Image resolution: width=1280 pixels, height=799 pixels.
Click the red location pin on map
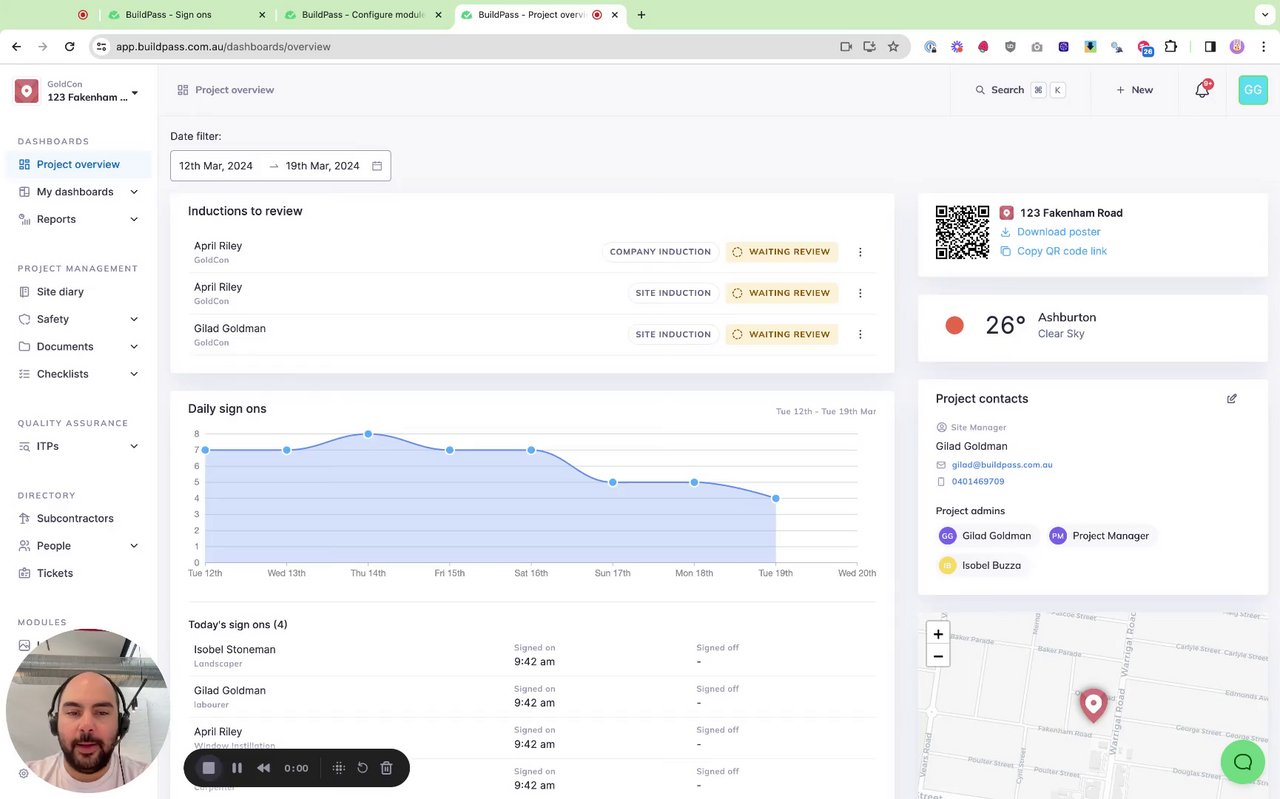point(1093,704)
